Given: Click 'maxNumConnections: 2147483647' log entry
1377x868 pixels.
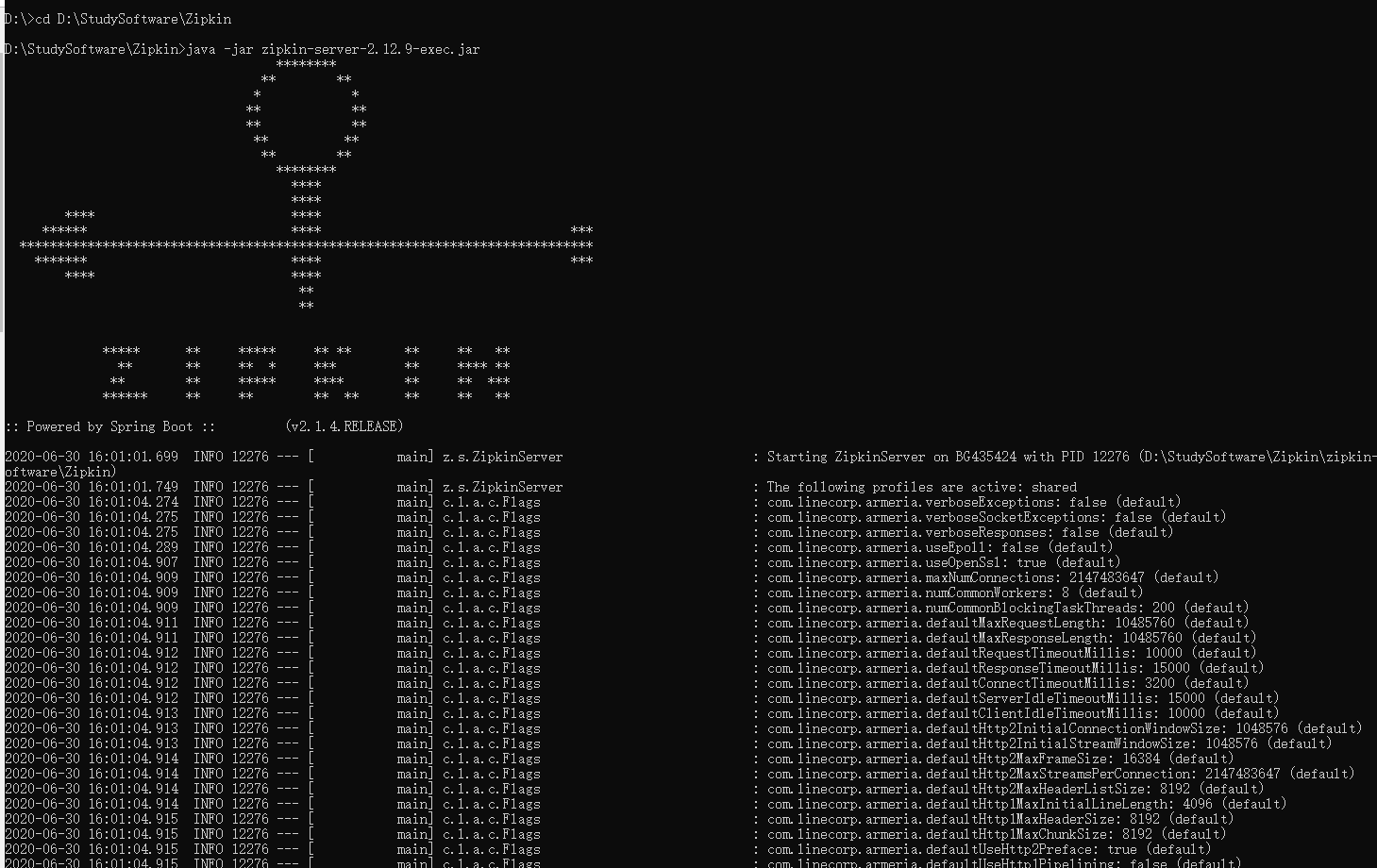Looking at the screenshot, I should point(1035,577).
